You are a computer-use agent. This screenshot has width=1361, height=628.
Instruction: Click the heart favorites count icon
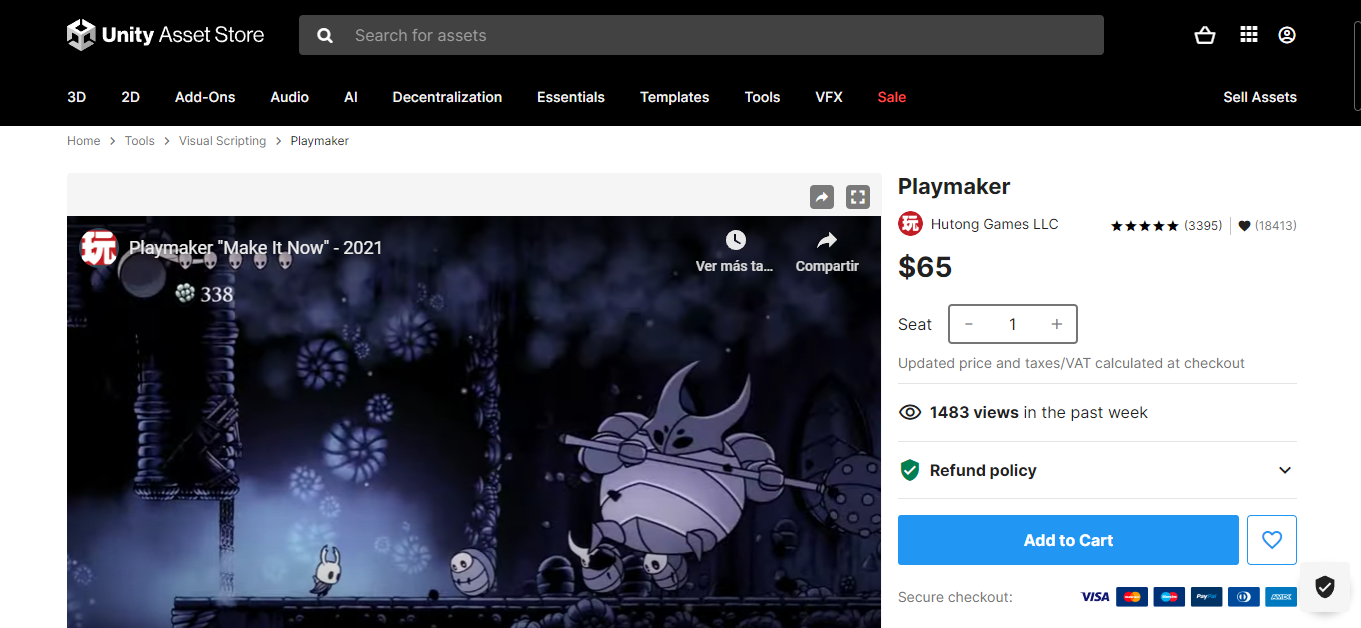point(1244,226)
